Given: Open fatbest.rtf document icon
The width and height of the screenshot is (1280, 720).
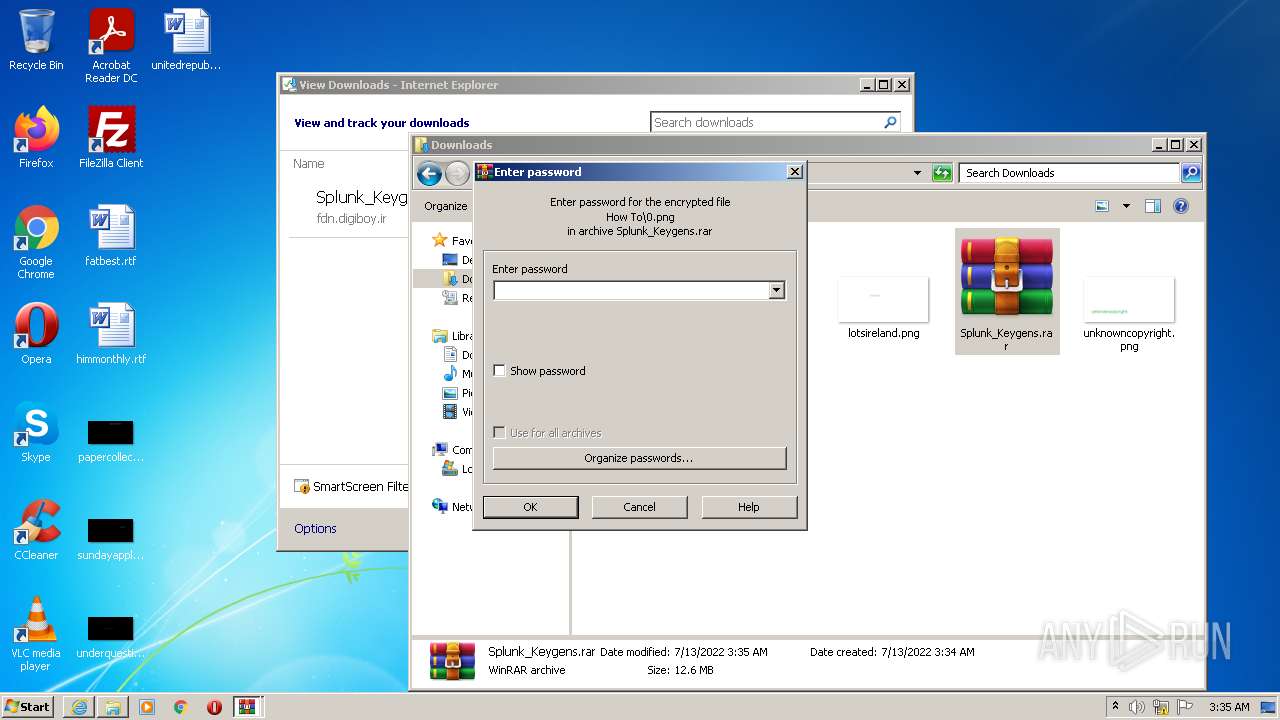Looking at the screenshot, I should coord(111,236).
